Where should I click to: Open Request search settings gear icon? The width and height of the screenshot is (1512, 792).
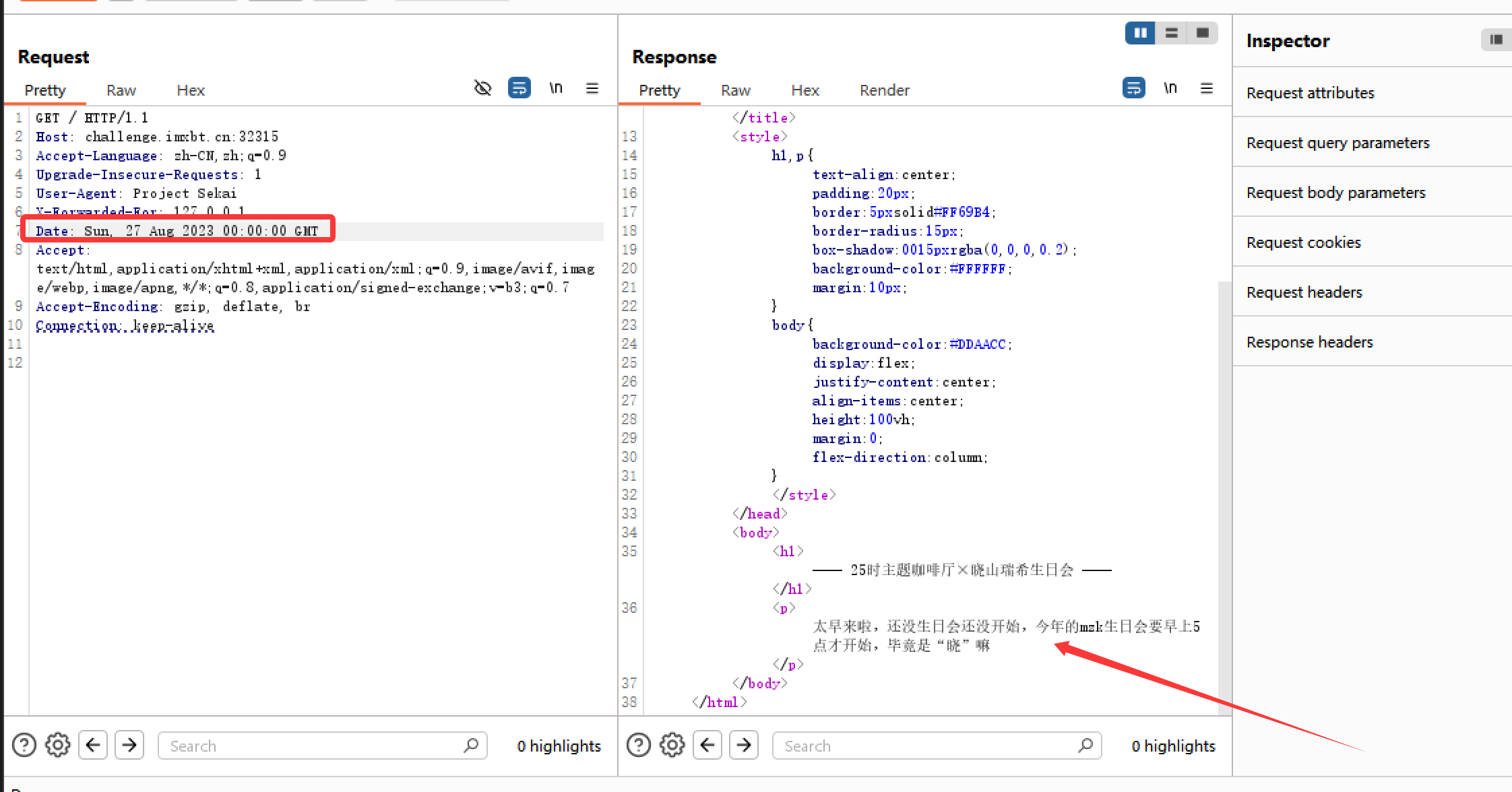[x=58, y=745]
